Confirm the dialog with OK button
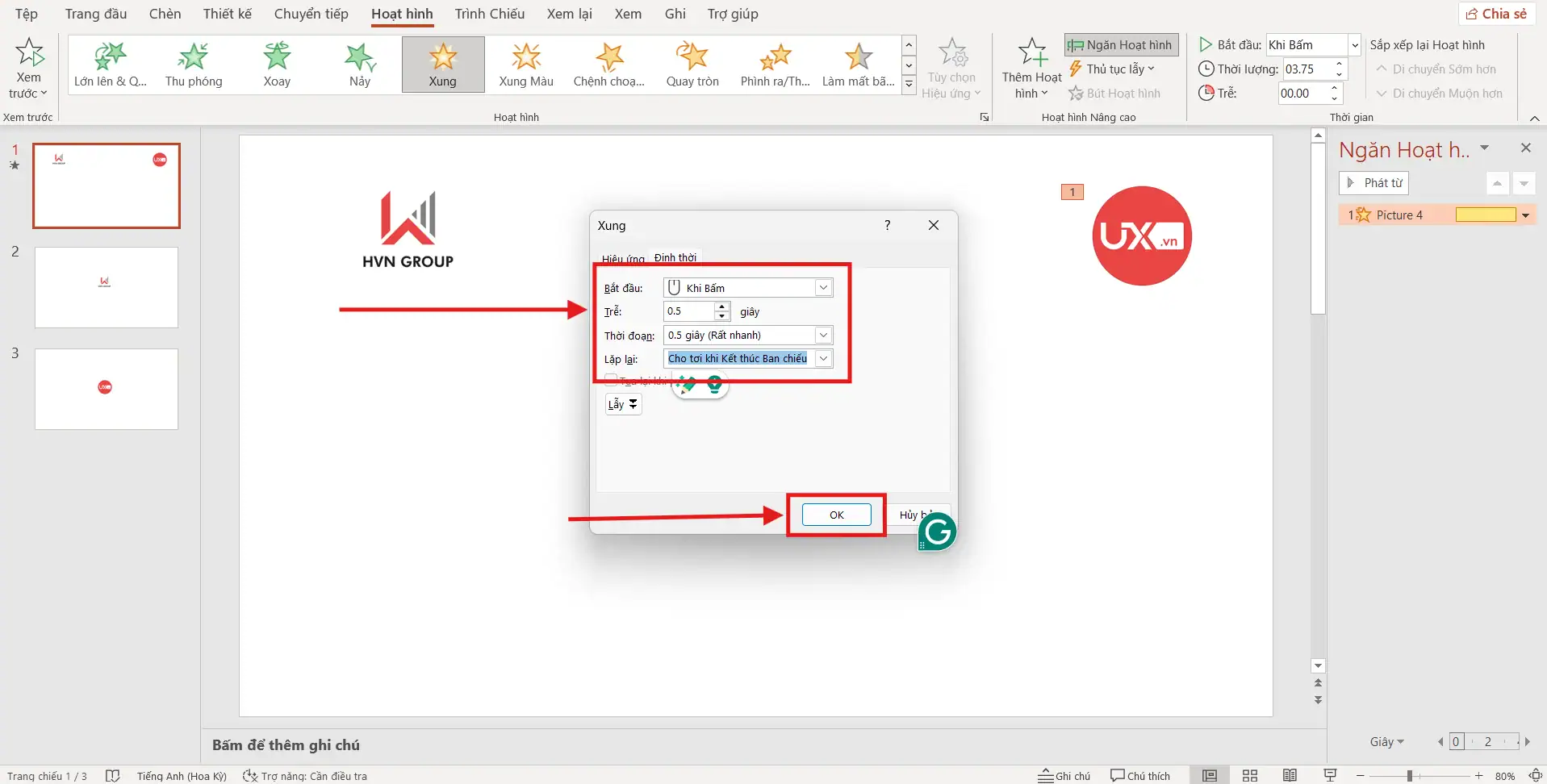 point(836,515)
